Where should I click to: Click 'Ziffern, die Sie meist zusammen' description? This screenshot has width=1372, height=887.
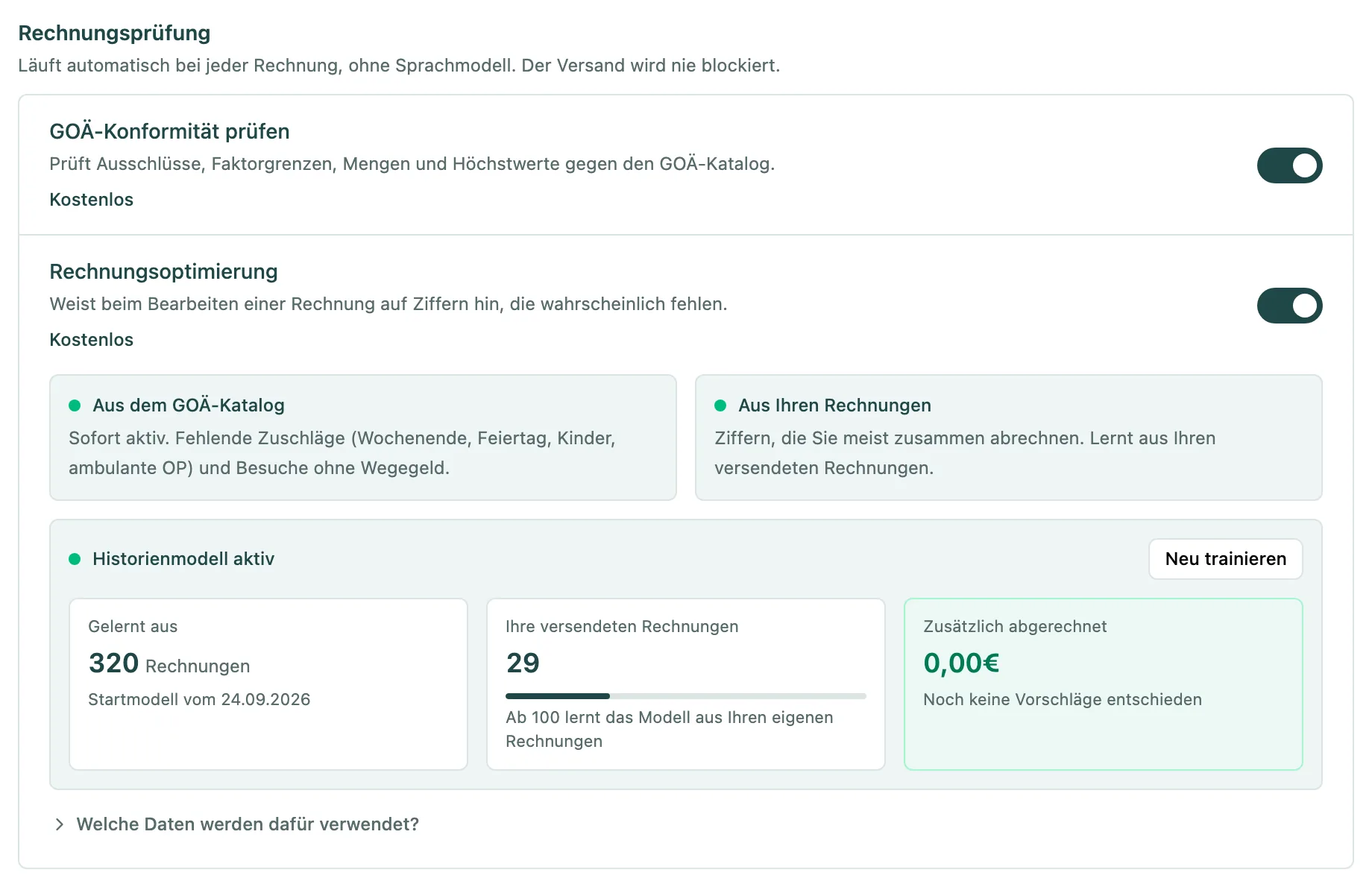965,453
